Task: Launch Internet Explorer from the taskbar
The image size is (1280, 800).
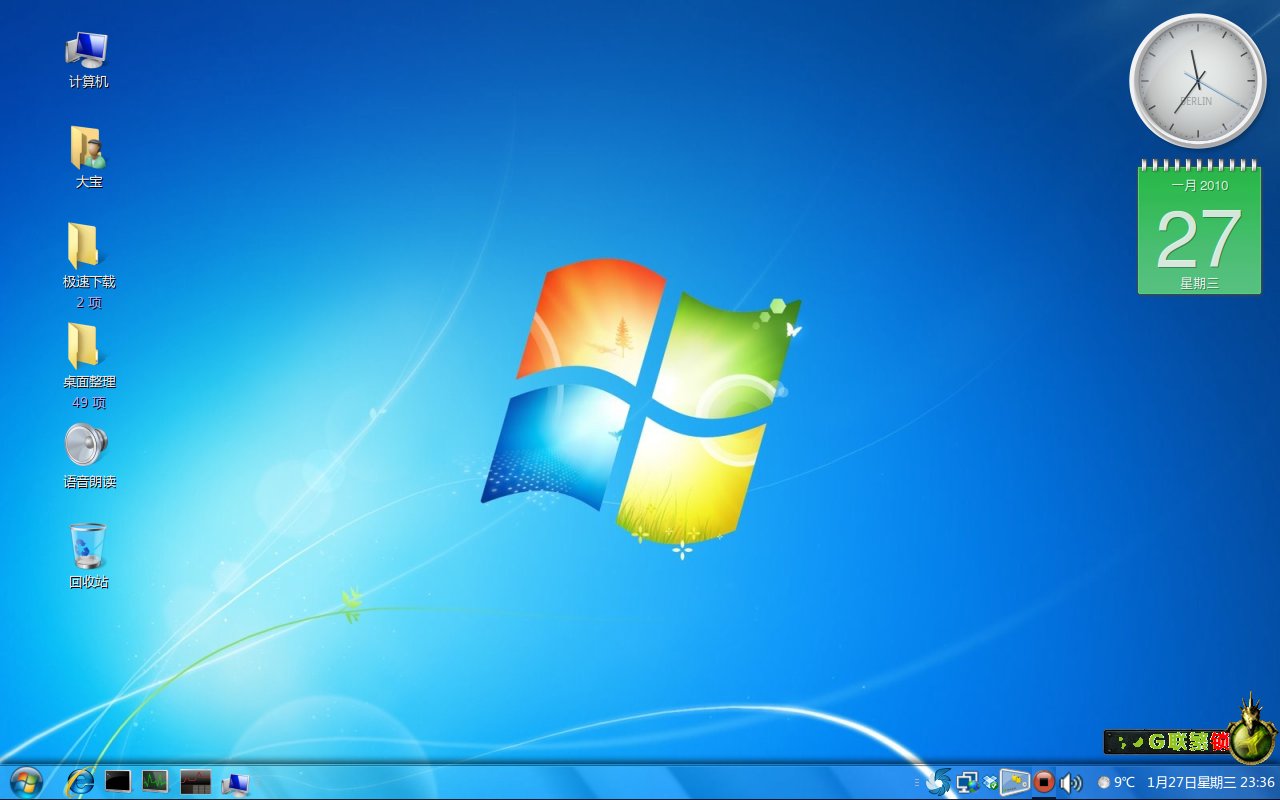Action: pyautogui.click(x=80, y=782)
